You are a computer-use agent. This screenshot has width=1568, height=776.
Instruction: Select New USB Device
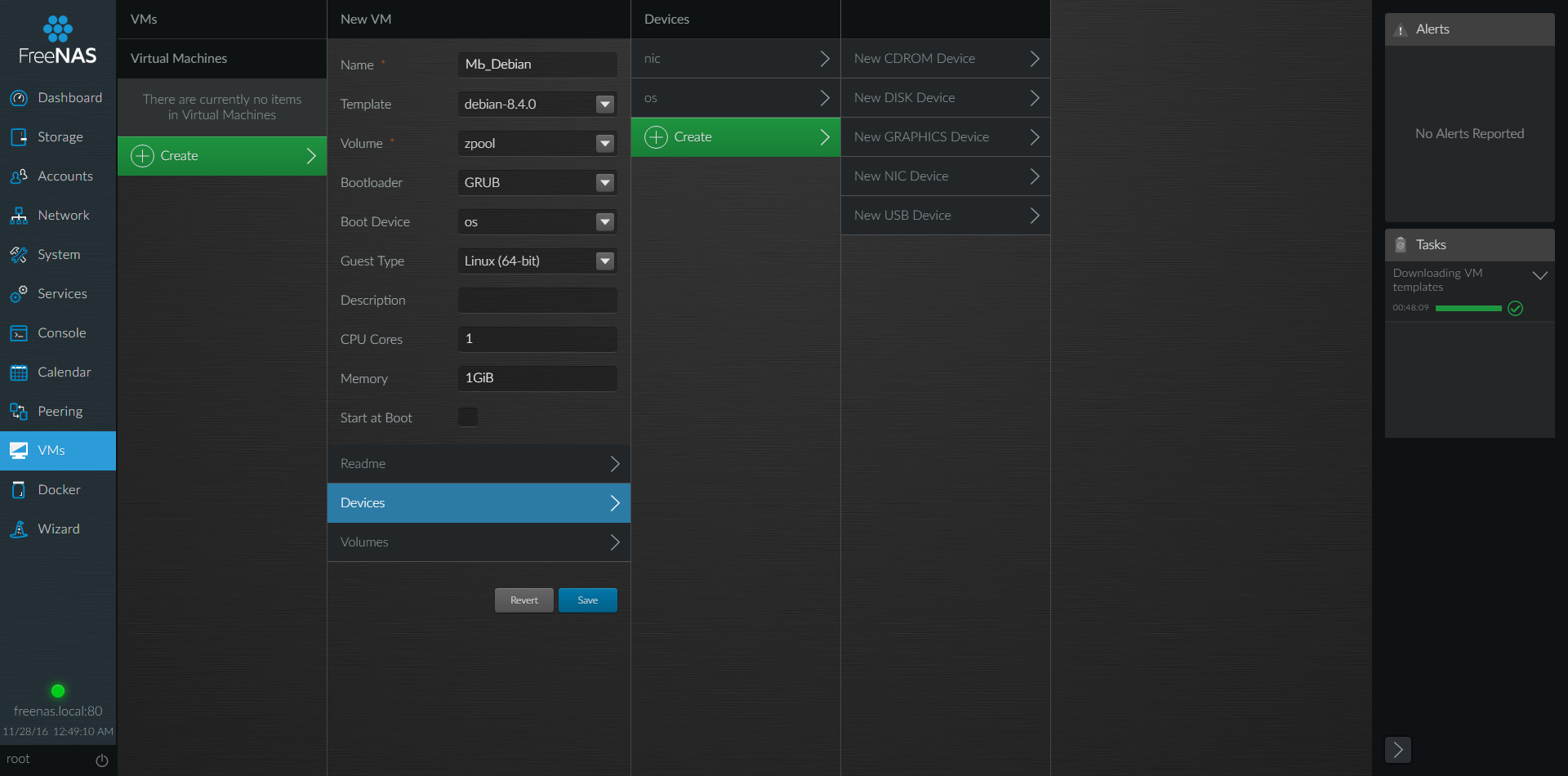click(x=946, y=216)
